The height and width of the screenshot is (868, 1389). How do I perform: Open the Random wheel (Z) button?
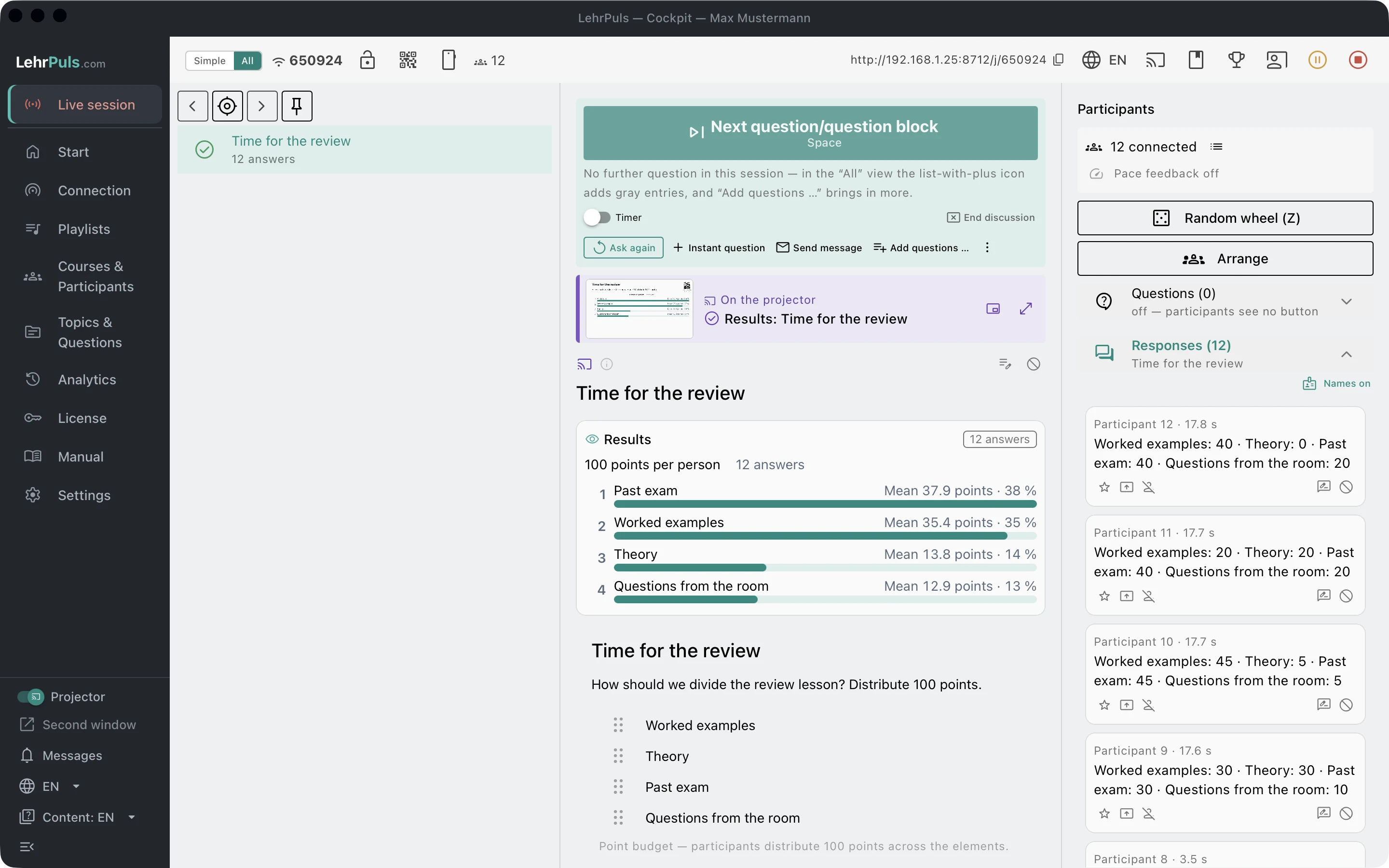coord(1225,218)
